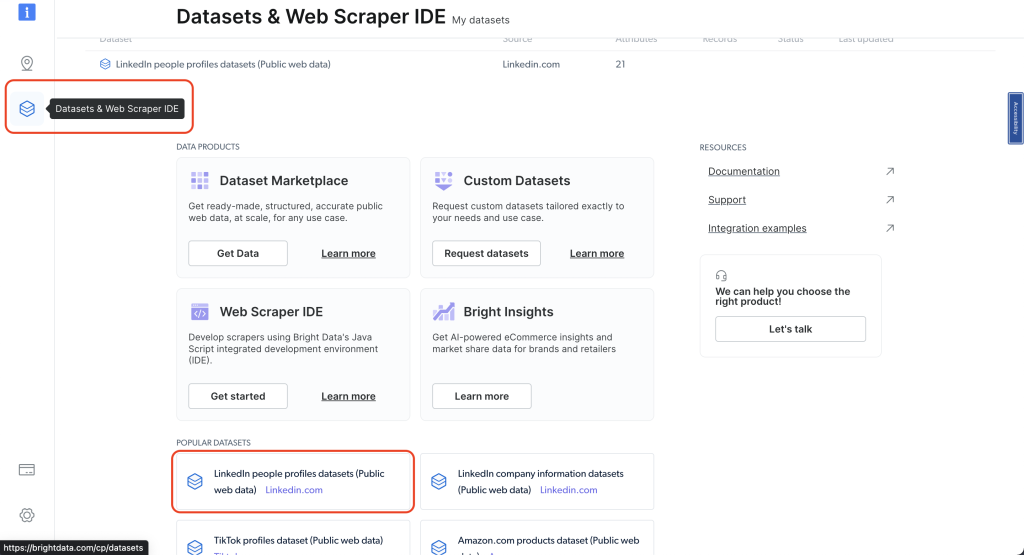Select LinkedIn people profiles popular dataset card
The width and height of the screenshot is (1024, 555).
[293, 482]
